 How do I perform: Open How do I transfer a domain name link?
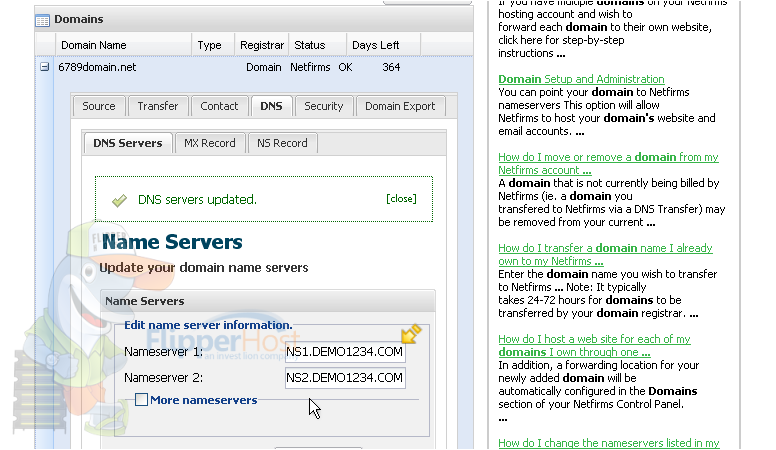605,254
